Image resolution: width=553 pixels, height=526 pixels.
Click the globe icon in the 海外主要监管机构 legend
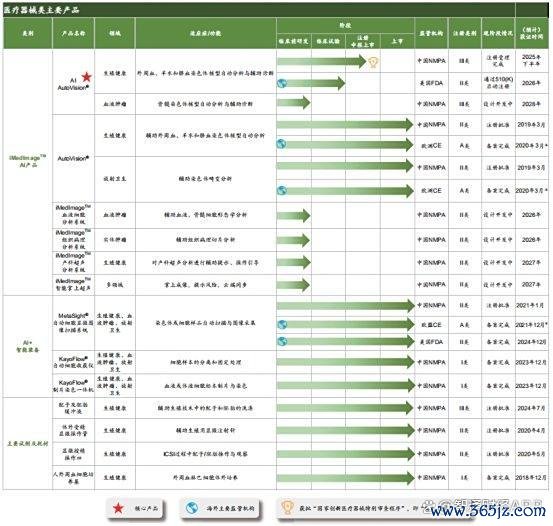tap(192, 508)
